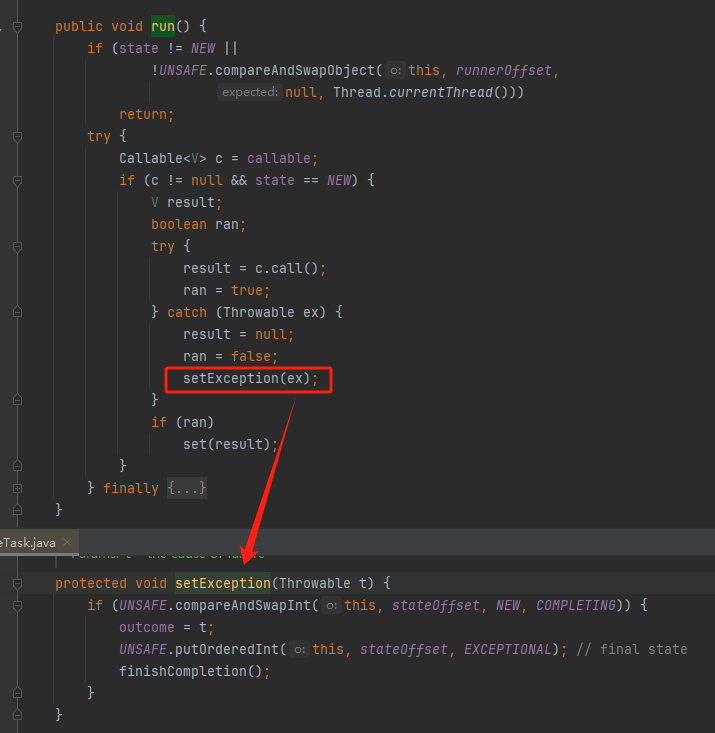Click 'Throwable t' parameter in setException declaration

pyautogui.click(x=322, y=583)
